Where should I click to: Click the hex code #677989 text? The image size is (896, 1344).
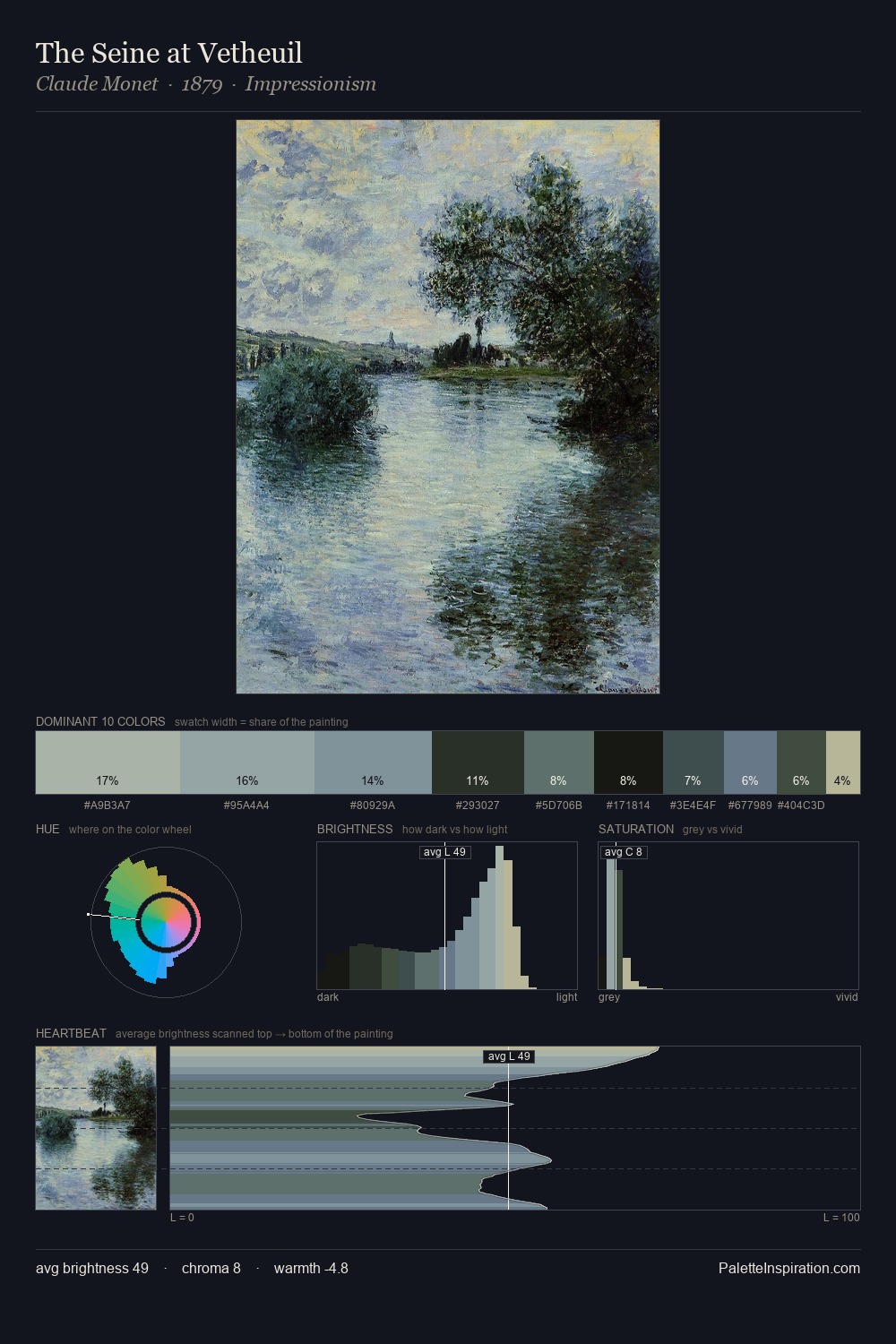pos(750,806)
